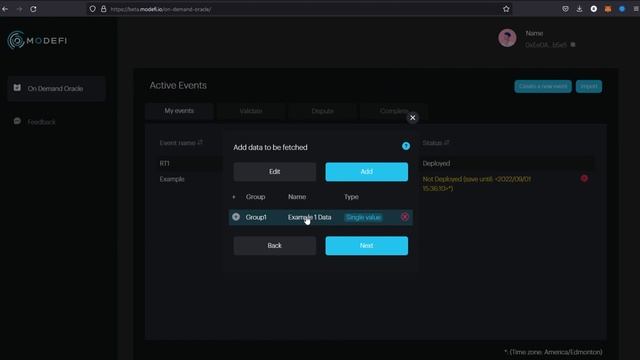This screenshot has width=640, height=360.
Task: Switch to Dispute tab
Action: pyautogui.click(x=322, y=111)
